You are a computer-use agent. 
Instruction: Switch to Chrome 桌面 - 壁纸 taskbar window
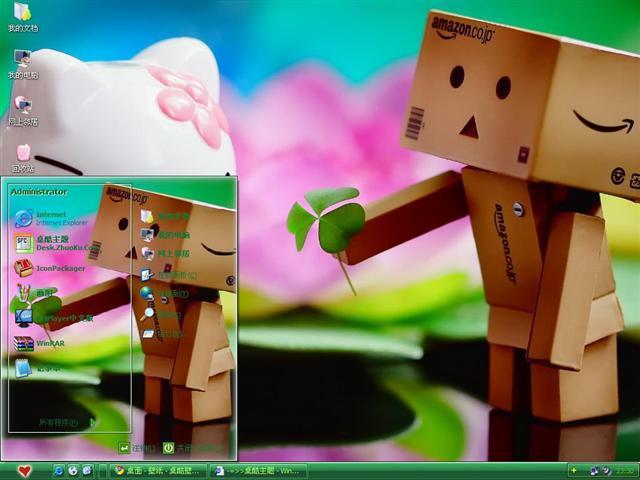point(158,471)
